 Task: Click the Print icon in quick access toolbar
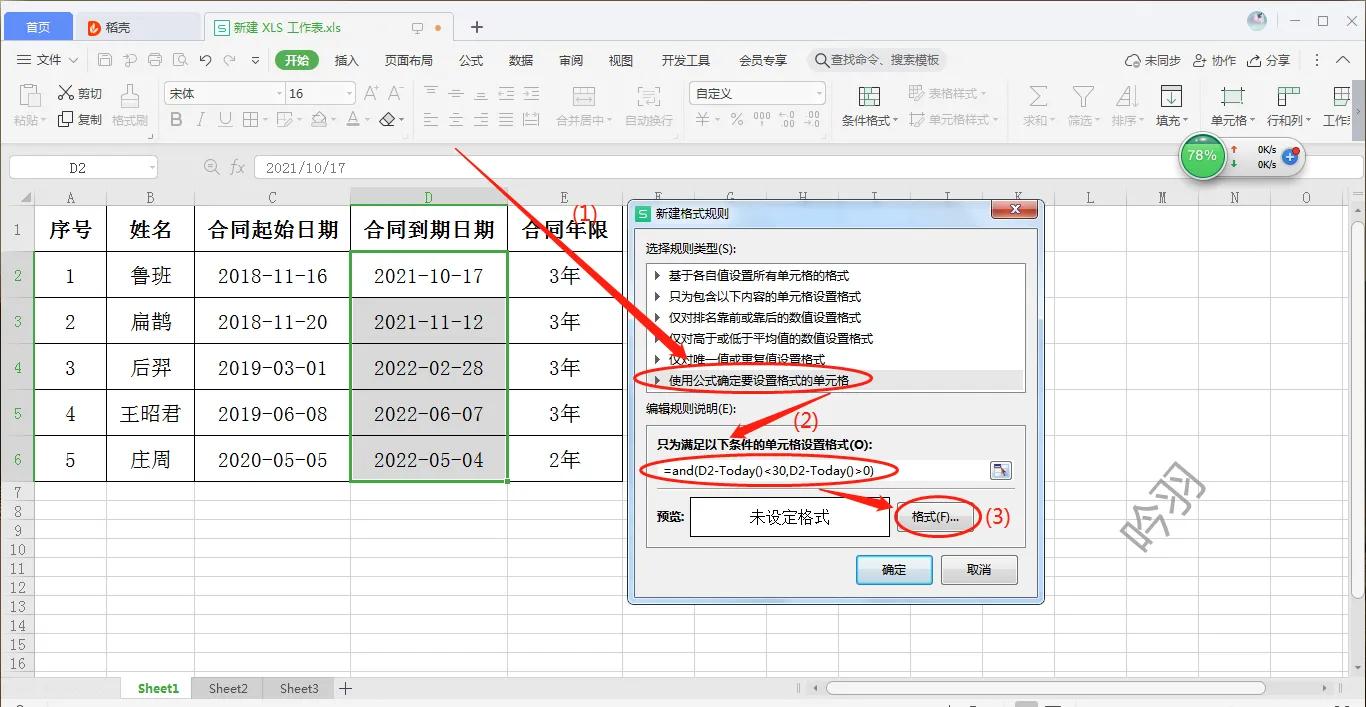(154, 60)
